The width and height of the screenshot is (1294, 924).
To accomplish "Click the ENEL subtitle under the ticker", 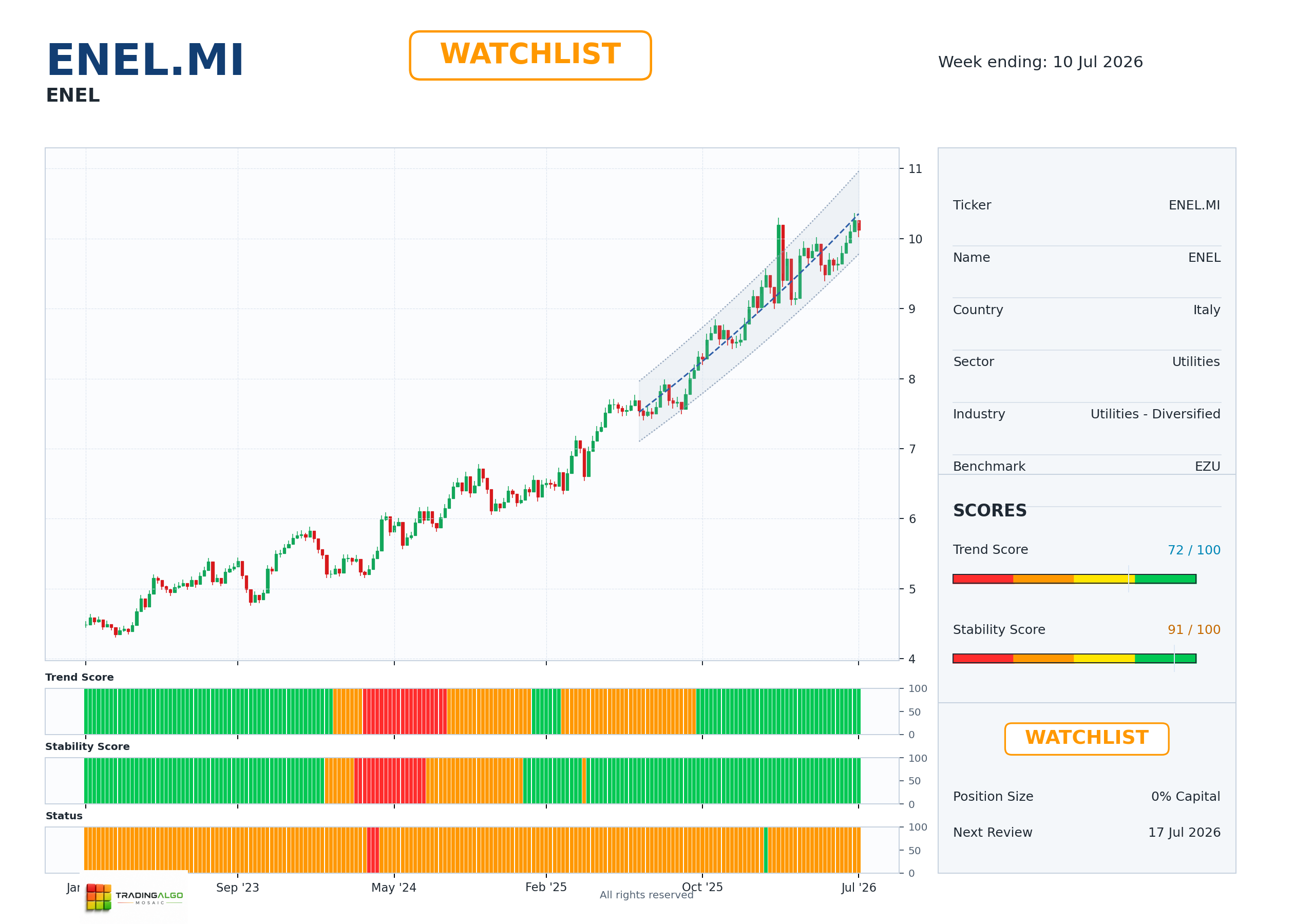I will click(73, 95).
